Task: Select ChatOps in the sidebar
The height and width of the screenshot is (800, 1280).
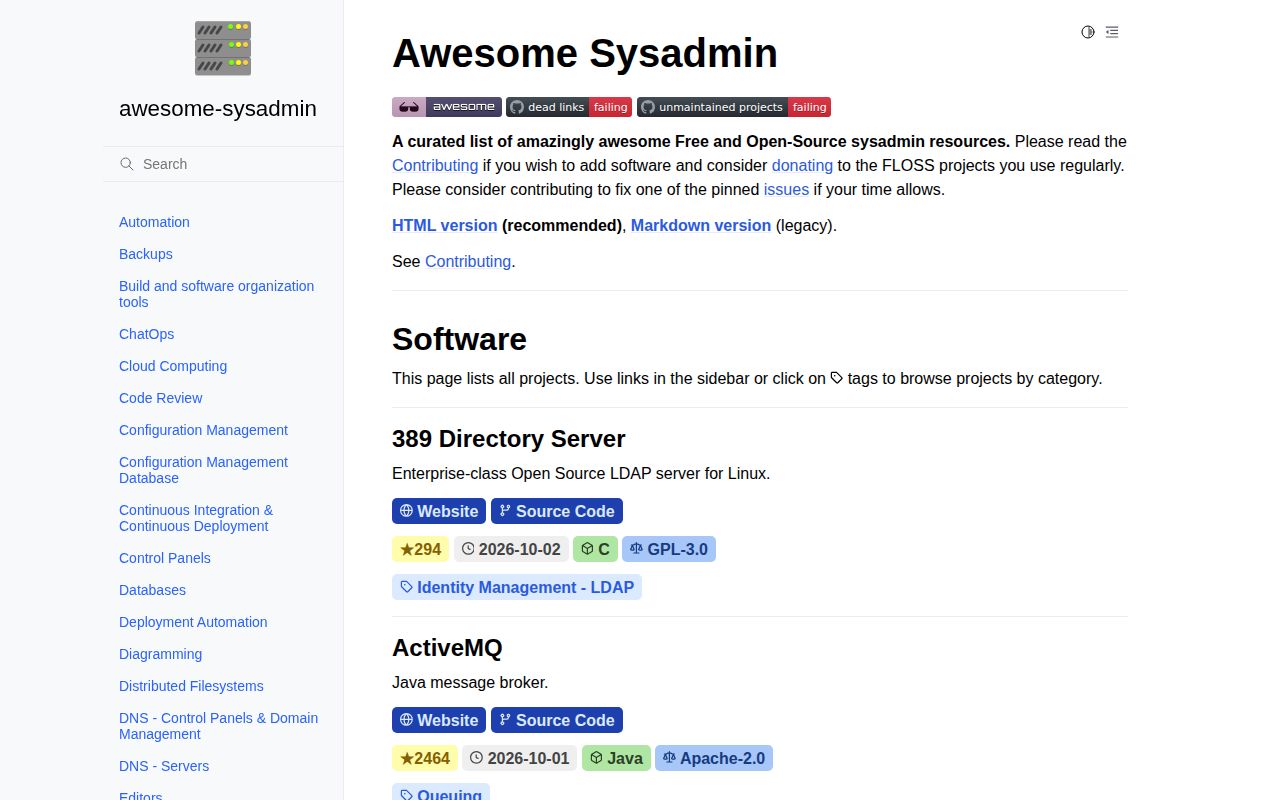Action: point(147,334)
